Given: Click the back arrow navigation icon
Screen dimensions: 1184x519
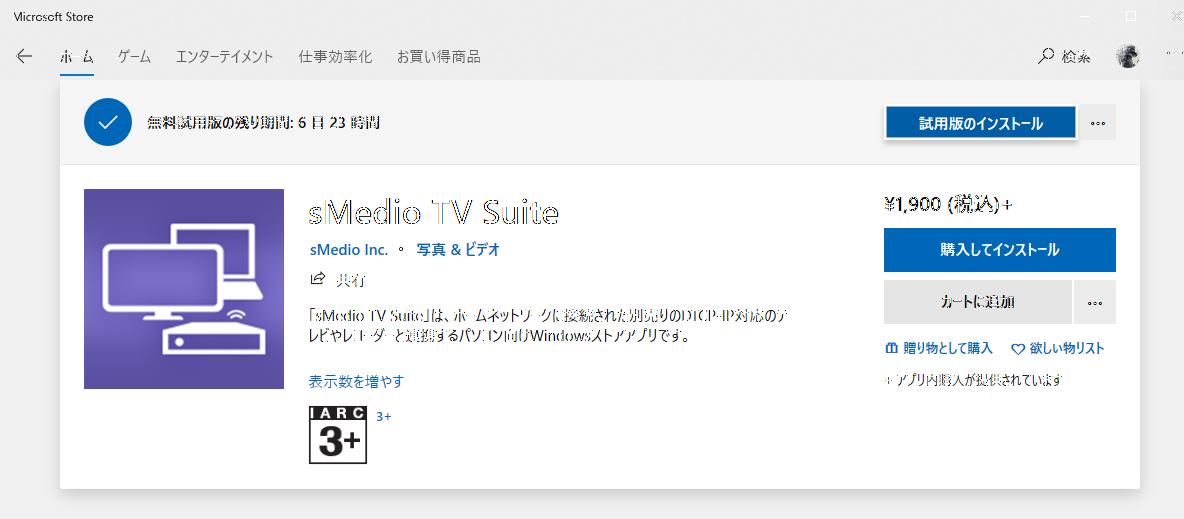Looking at the screenshot, I should click(24, 57).
